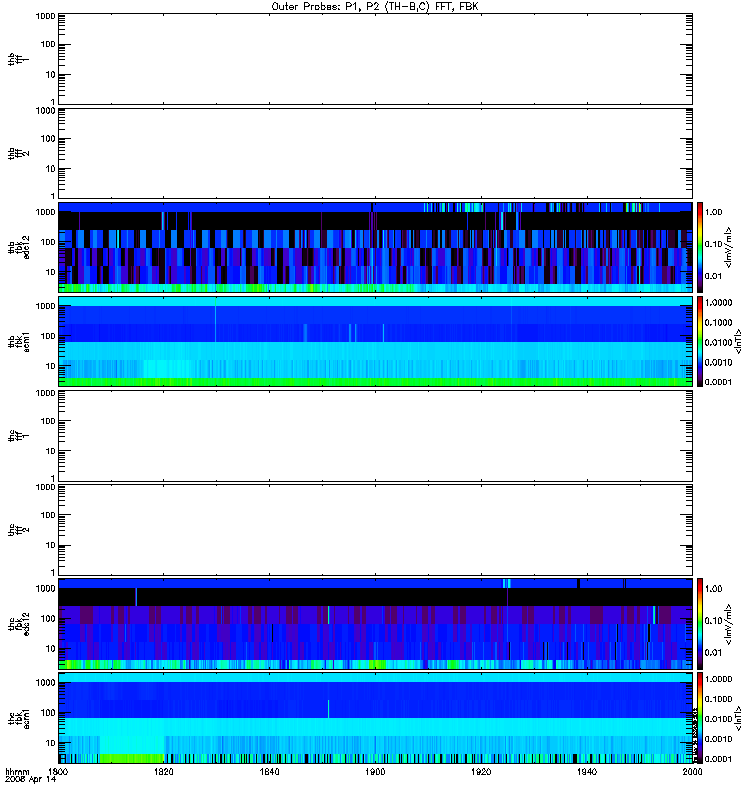Viewport: 750px width, 800px height.
Task: Click the '100' y-tick of the thb FFT 1 panel
Action: click(x=48, y=44)
